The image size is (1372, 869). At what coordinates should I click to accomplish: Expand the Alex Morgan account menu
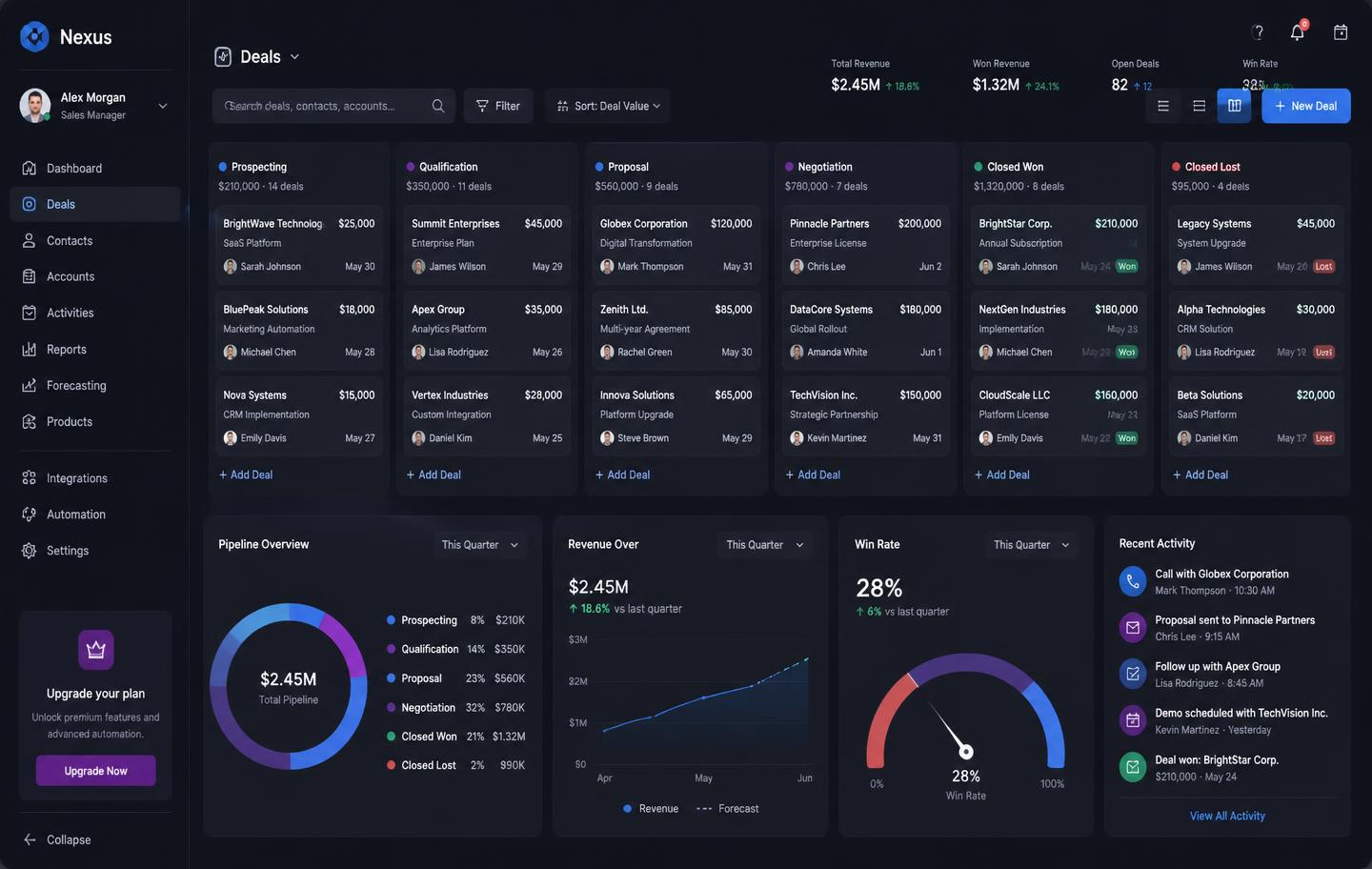click(x=163, y=106)
